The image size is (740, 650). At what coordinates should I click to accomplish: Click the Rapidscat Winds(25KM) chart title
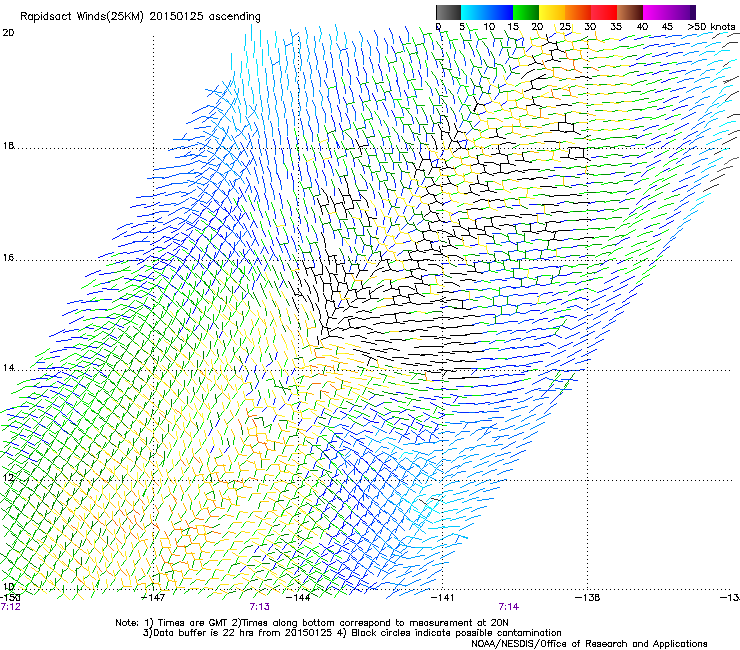140,16
